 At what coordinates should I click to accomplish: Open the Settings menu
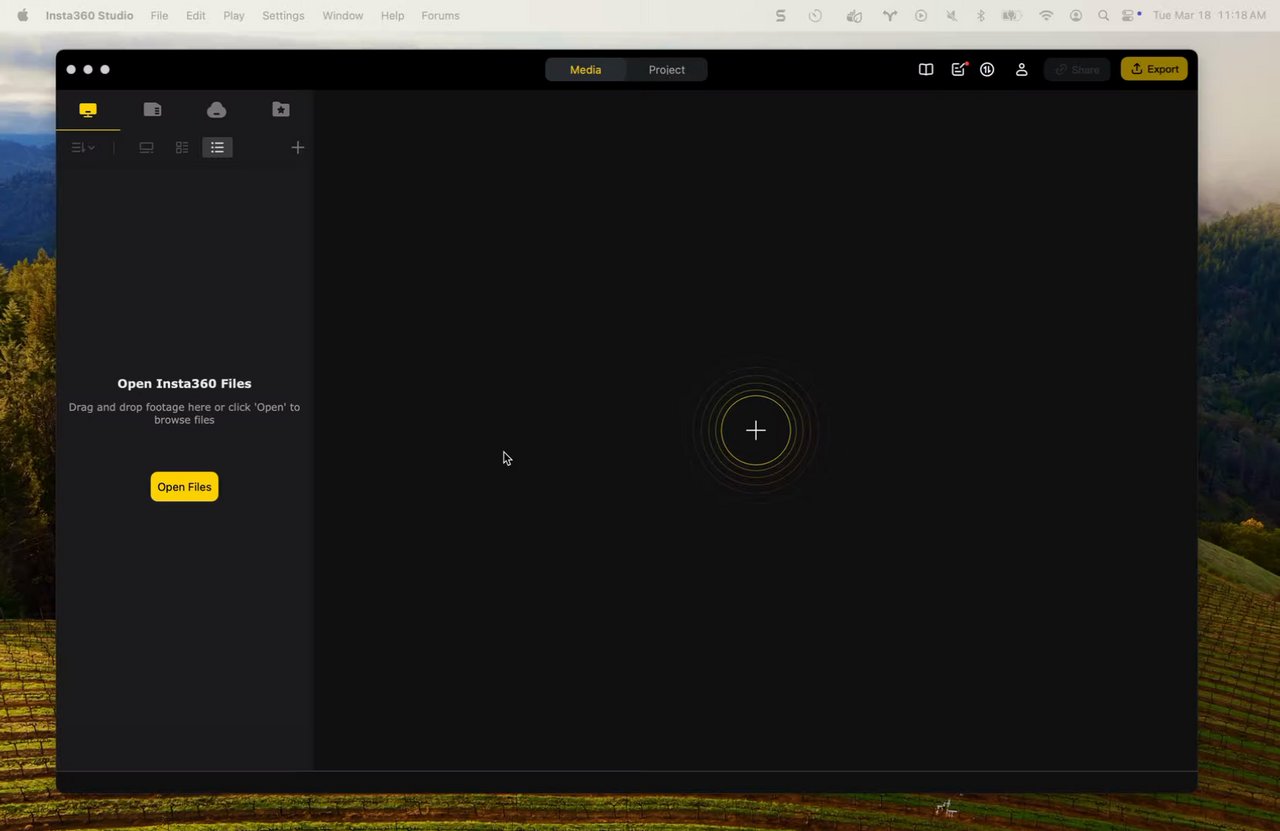(283, 16)
